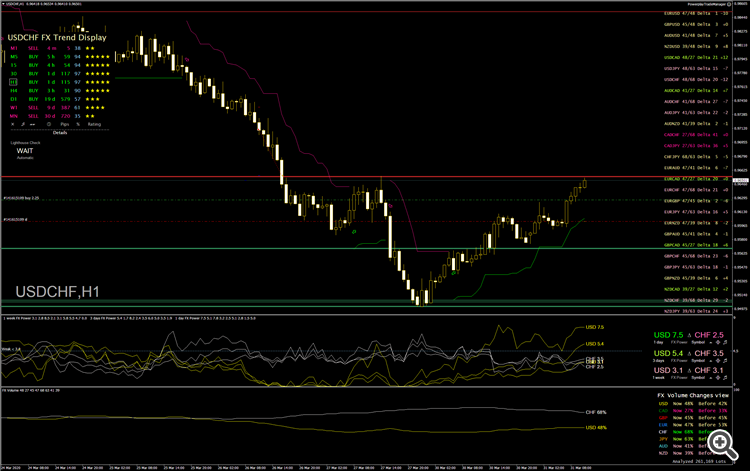Click the USDCHF 48/68 Delta row

click(696, 79)
